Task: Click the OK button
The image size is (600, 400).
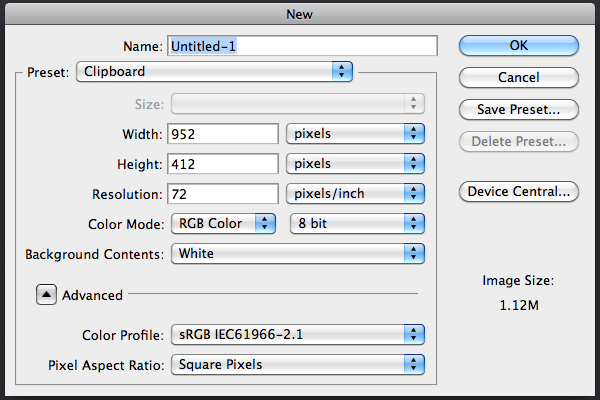Action: point(518,46)
